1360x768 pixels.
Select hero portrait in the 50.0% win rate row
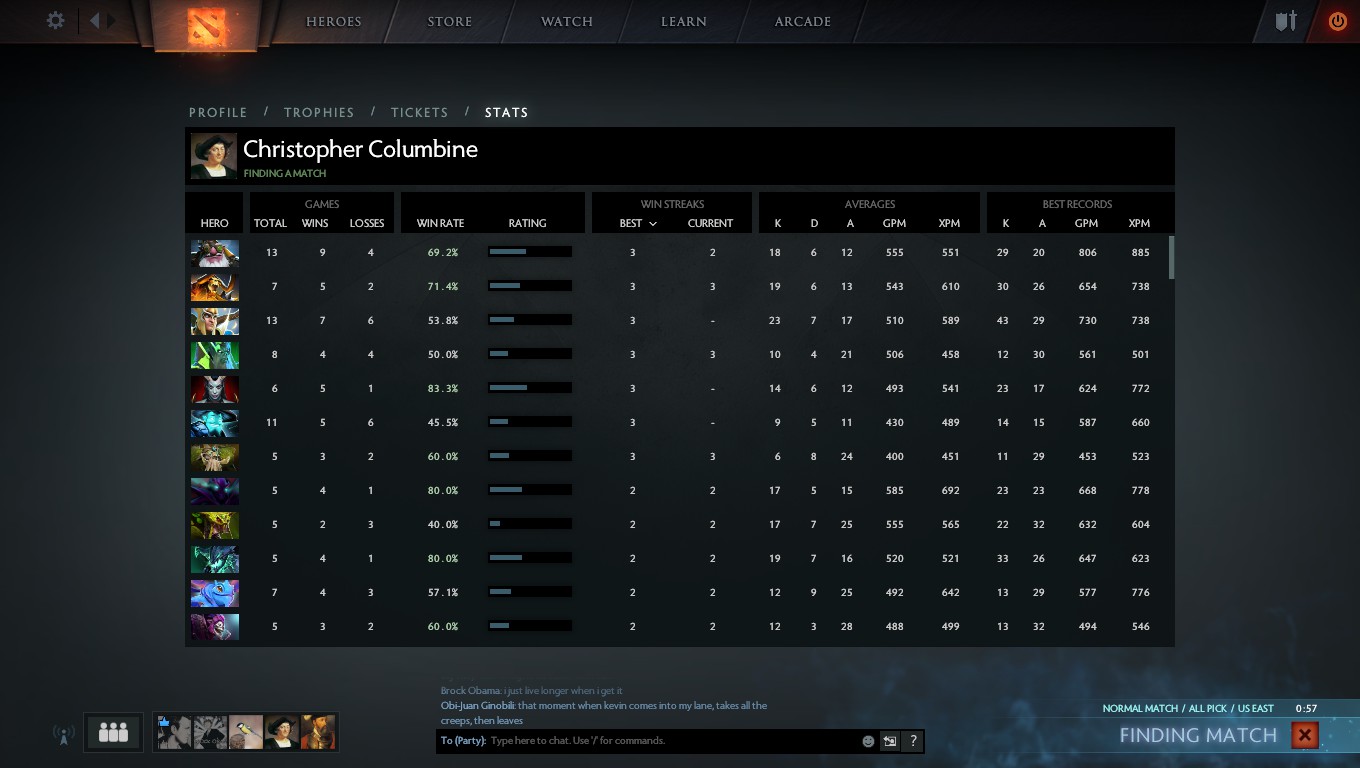click(215, 355)
